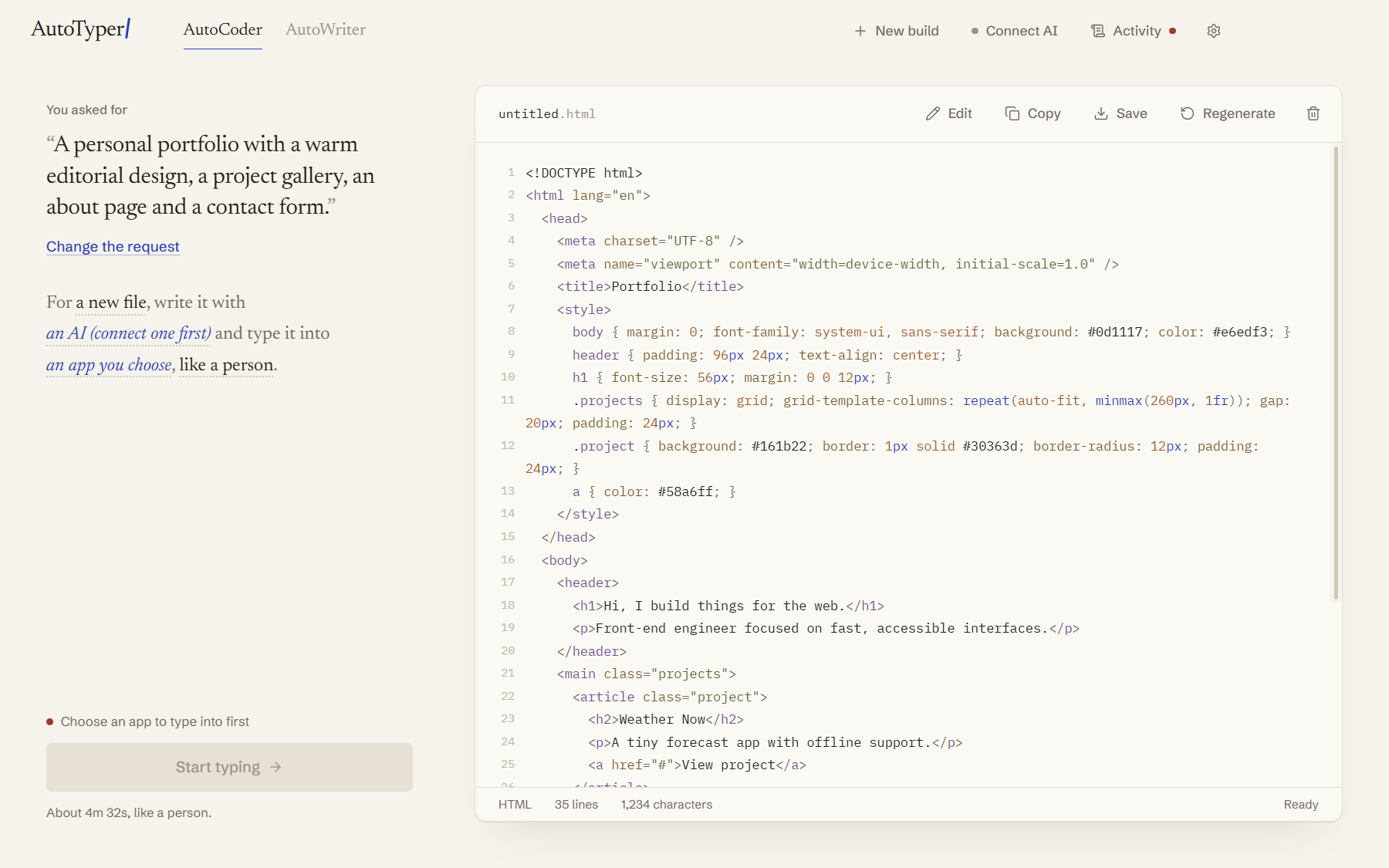Click the Copy clipboard icon
Viewport: 1389px width, 868px height.
[x=1012, y=113]
